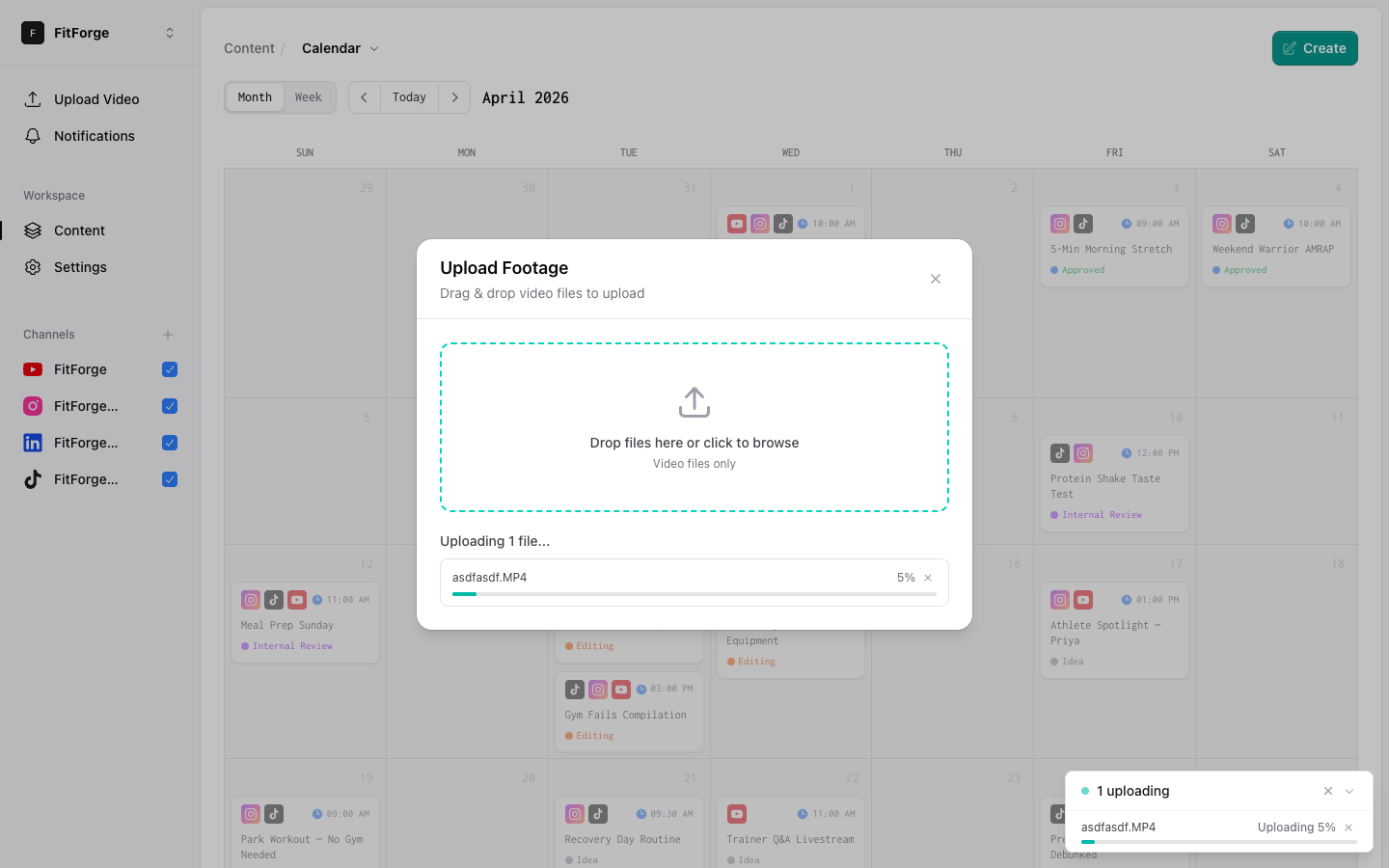Dismiss the 1 uploading toast panel

(1328, 791)
